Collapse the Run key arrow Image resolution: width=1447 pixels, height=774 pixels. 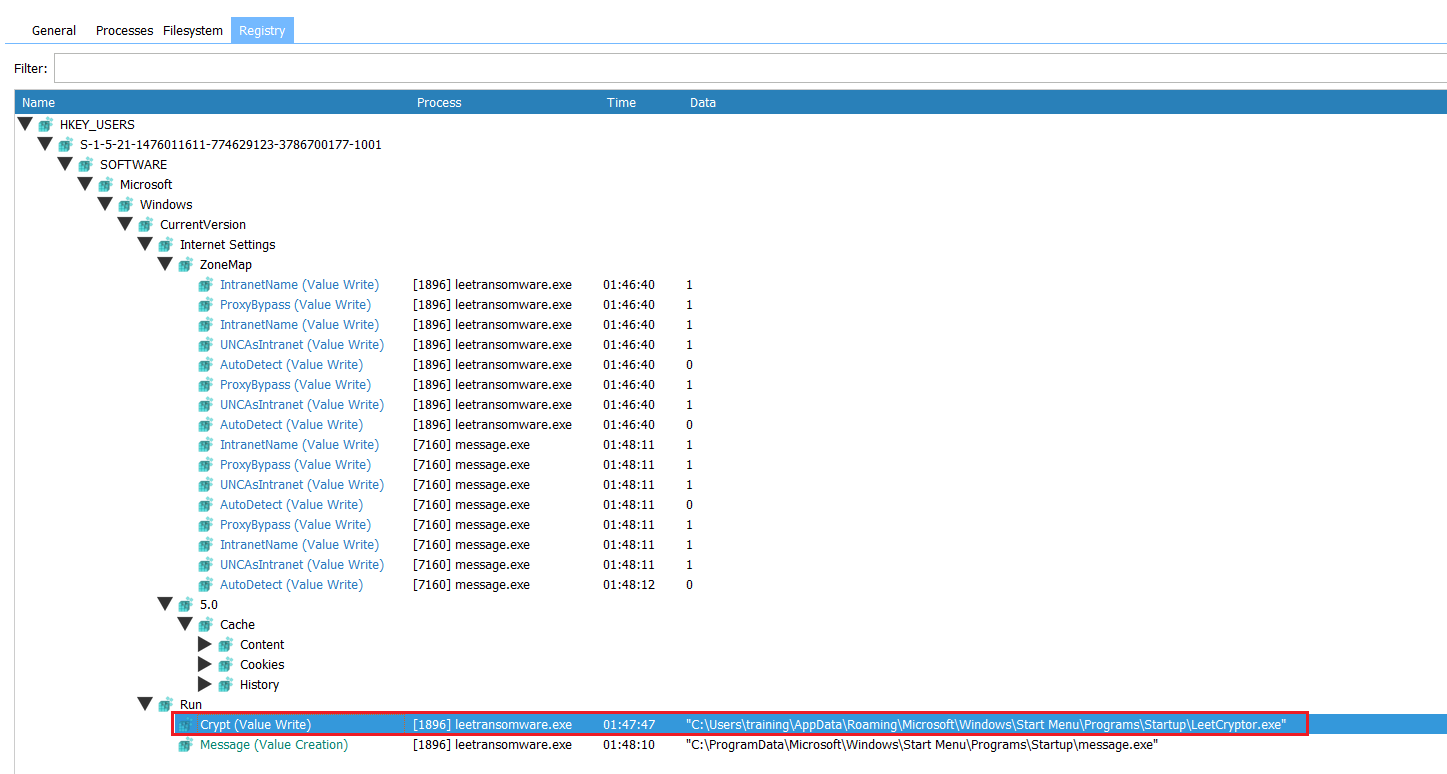(x=145, y=704)
